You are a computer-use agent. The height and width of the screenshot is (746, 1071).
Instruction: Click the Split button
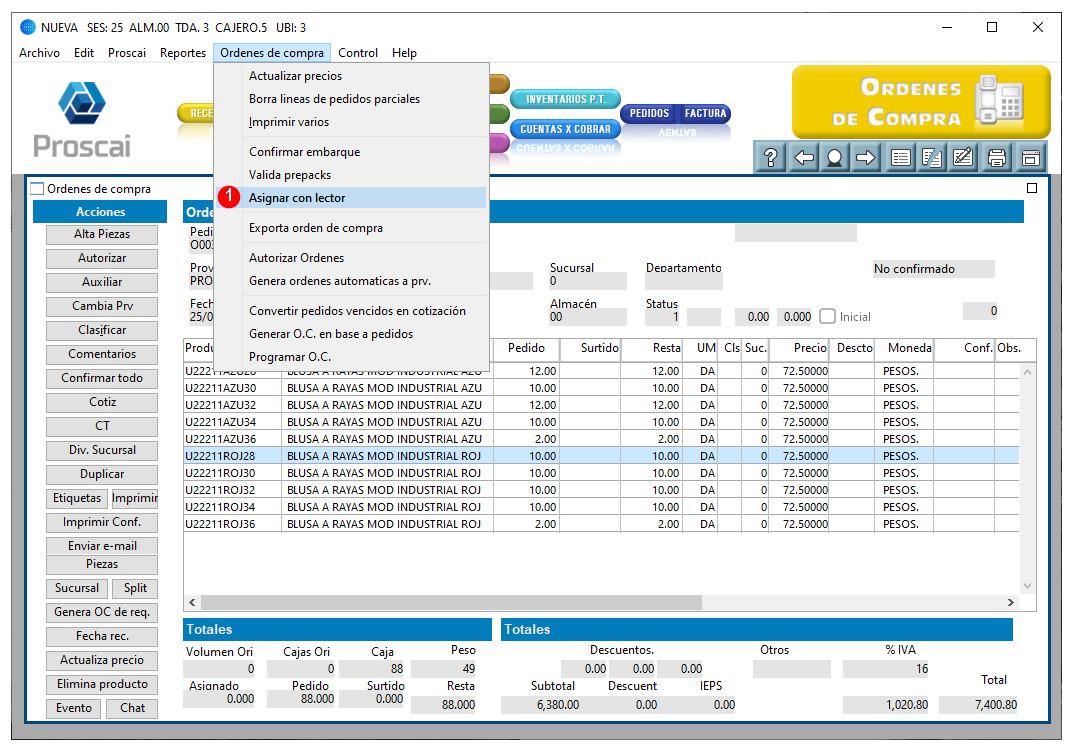(135, 588)
